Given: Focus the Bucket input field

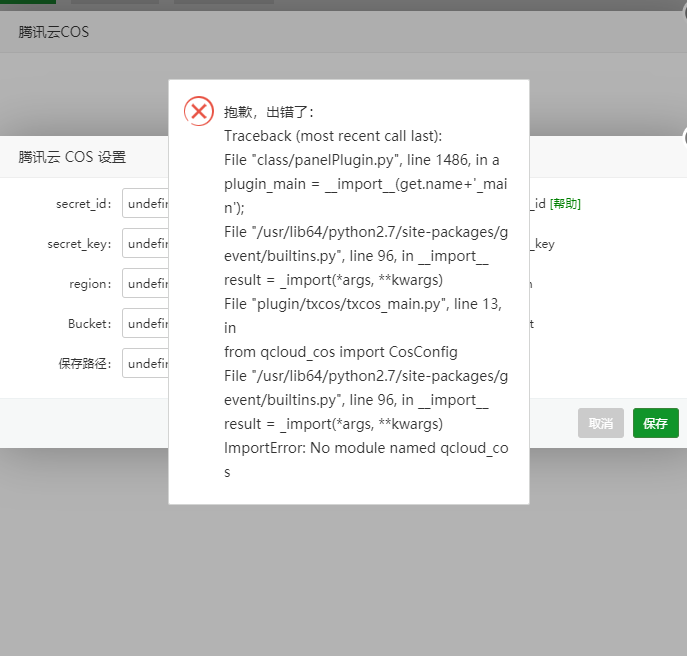Looking at the screenshot, I should click(x=145, y=323).
